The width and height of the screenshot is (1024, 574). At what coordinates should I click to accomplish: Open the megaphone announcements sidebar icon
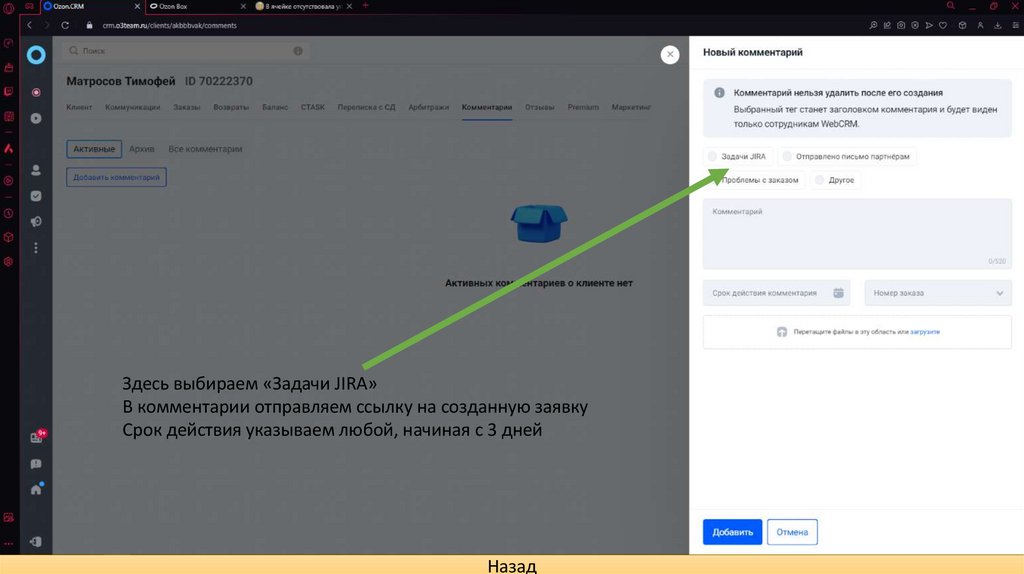36,222
